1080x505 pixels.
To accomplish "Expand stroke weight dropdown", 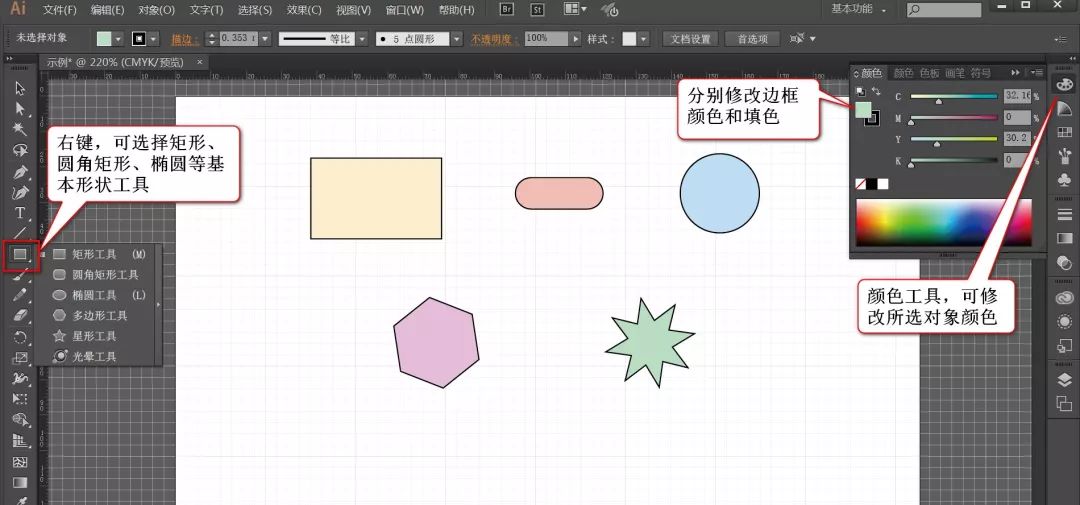I will click(265, 39).
